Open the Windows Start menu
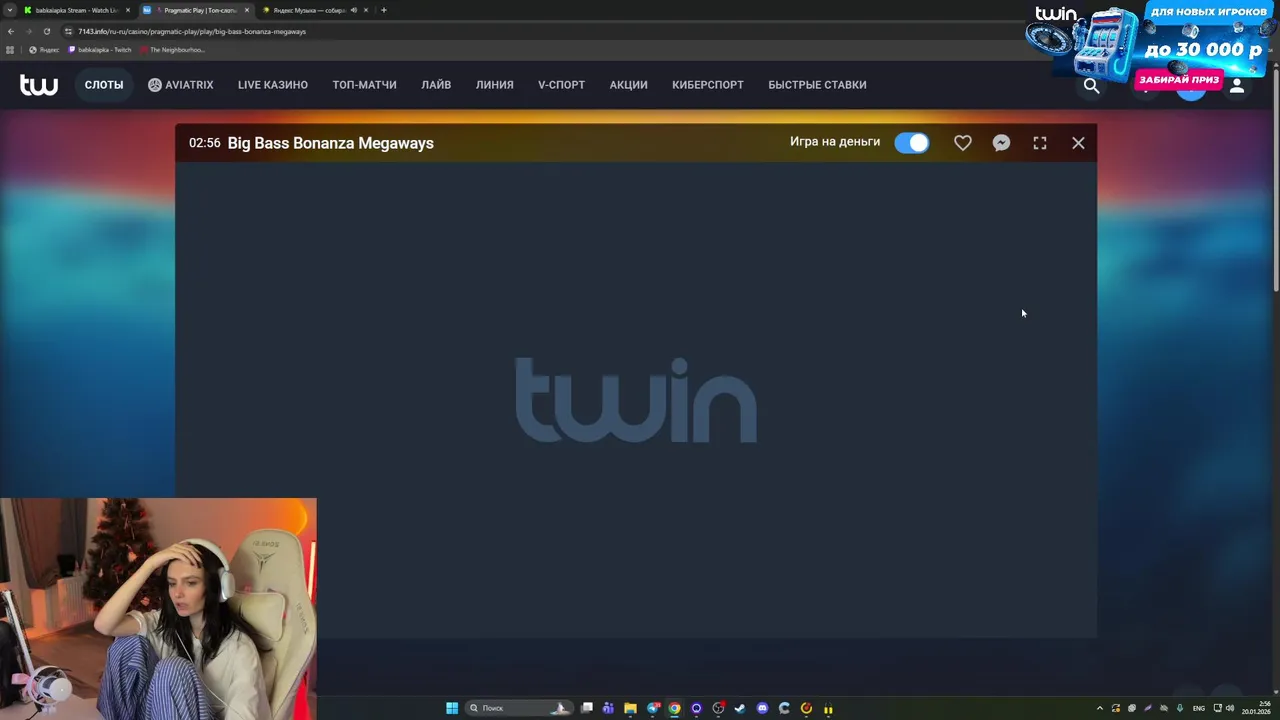 click(x=452, y=708)
